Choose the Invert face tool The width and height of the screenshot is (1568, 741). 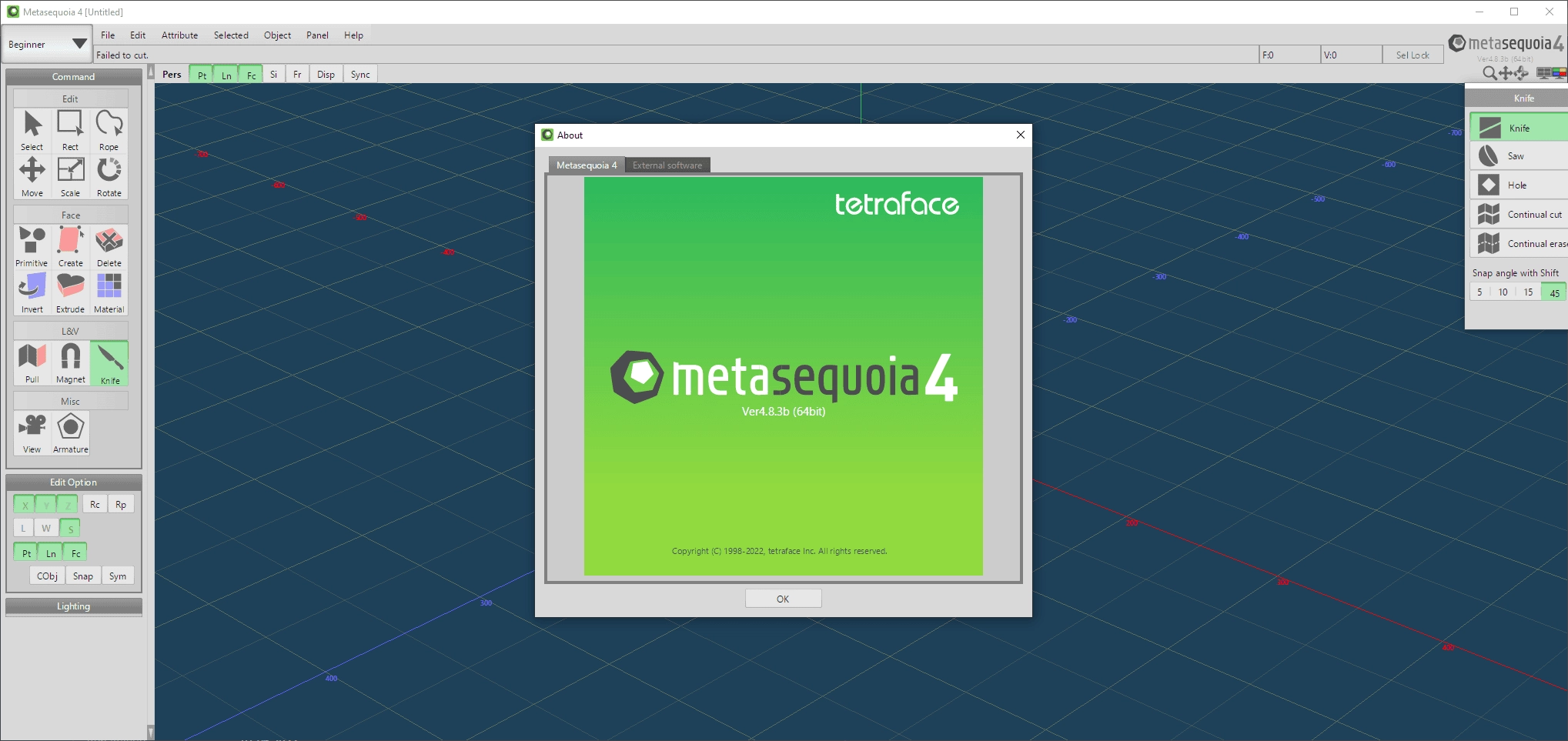point(32,293)
